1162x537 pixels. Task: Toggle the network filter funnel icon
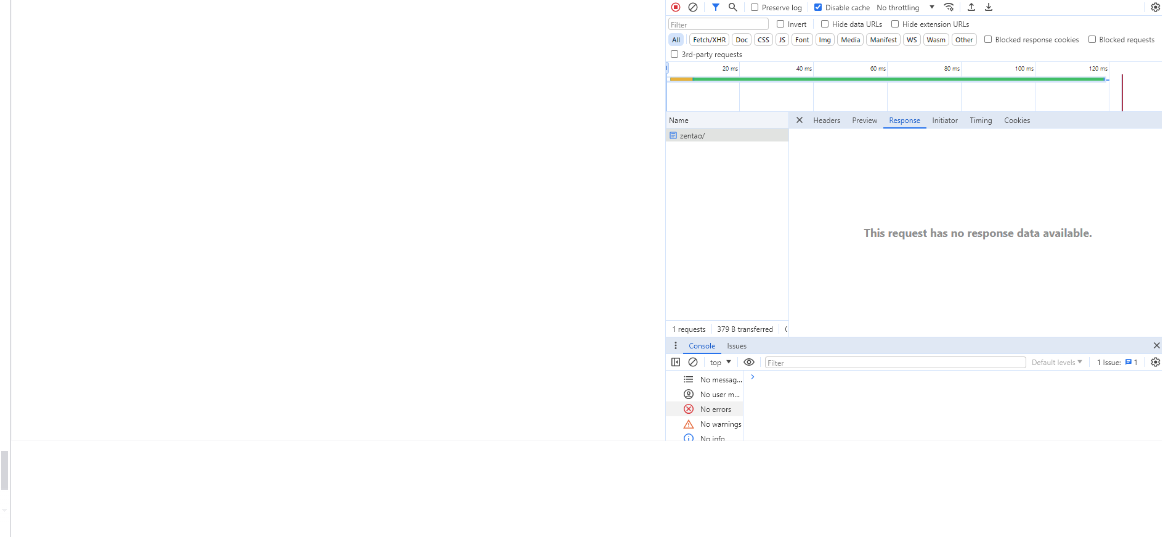click(x=715, y=7)
